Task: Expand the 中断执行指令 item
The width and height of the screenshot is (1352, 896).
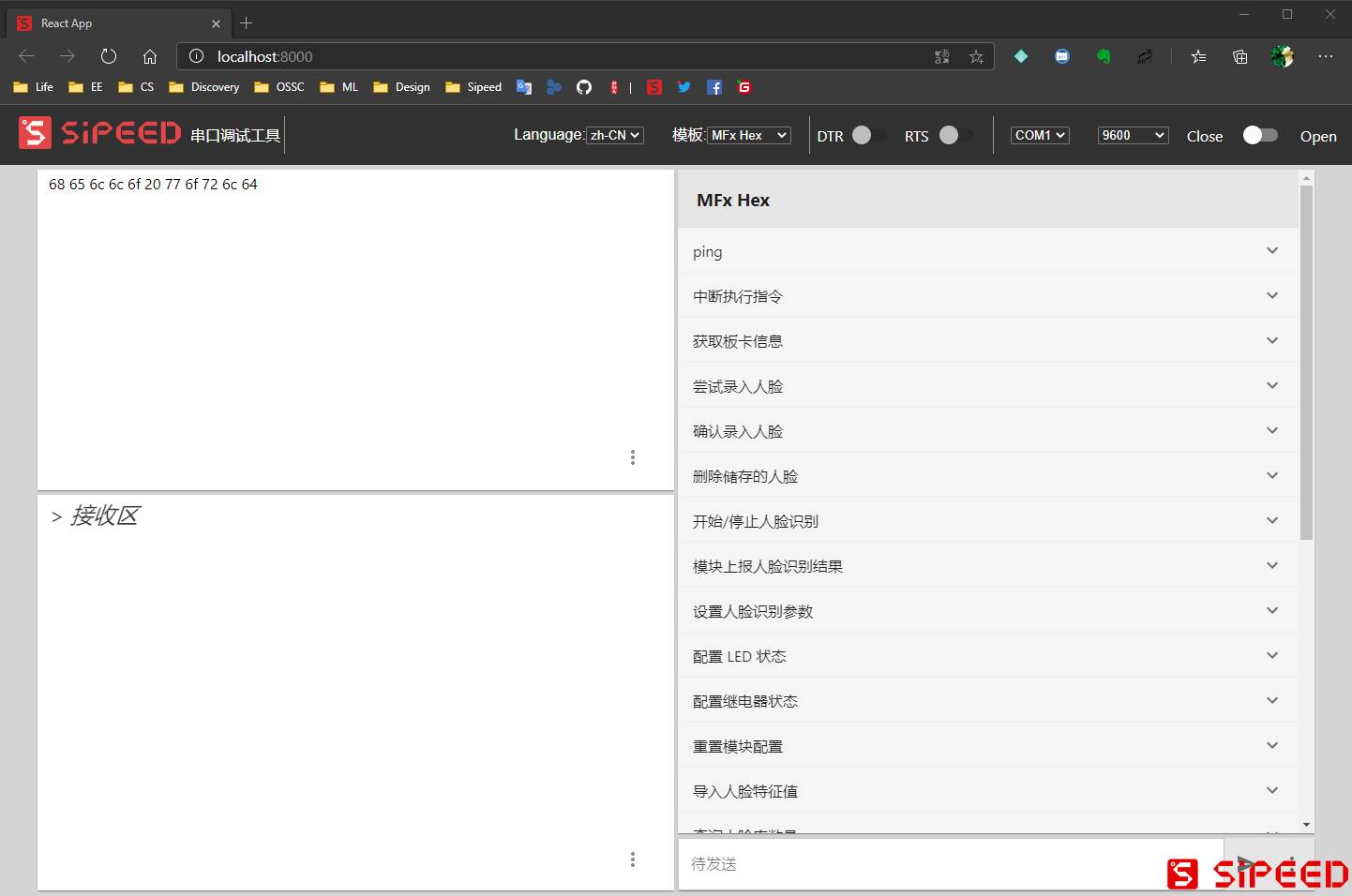Action: [x=988, y=296]
